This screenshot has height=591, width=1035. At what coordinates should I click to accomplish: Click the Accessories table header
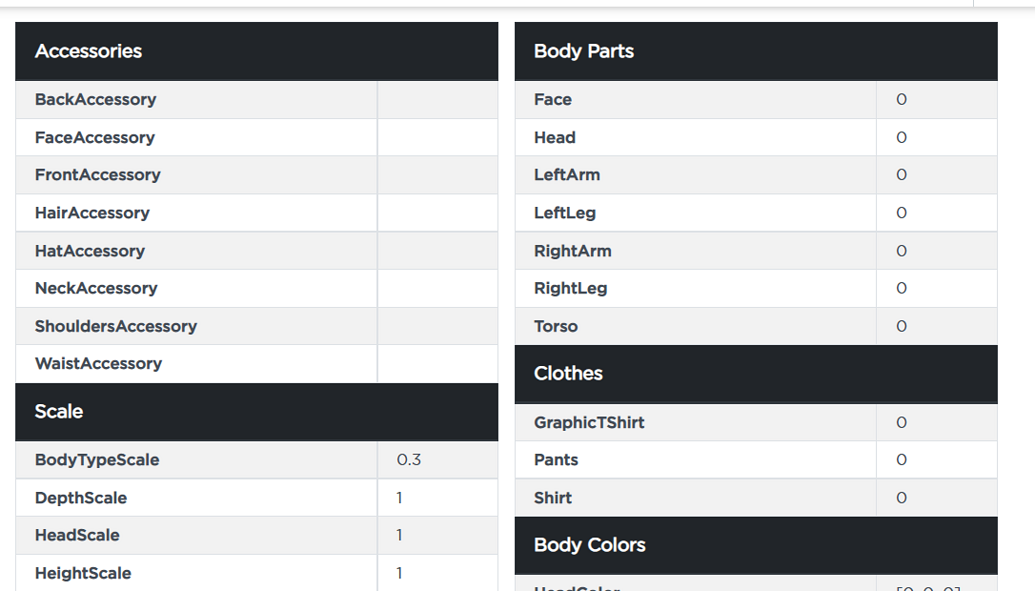257,52
